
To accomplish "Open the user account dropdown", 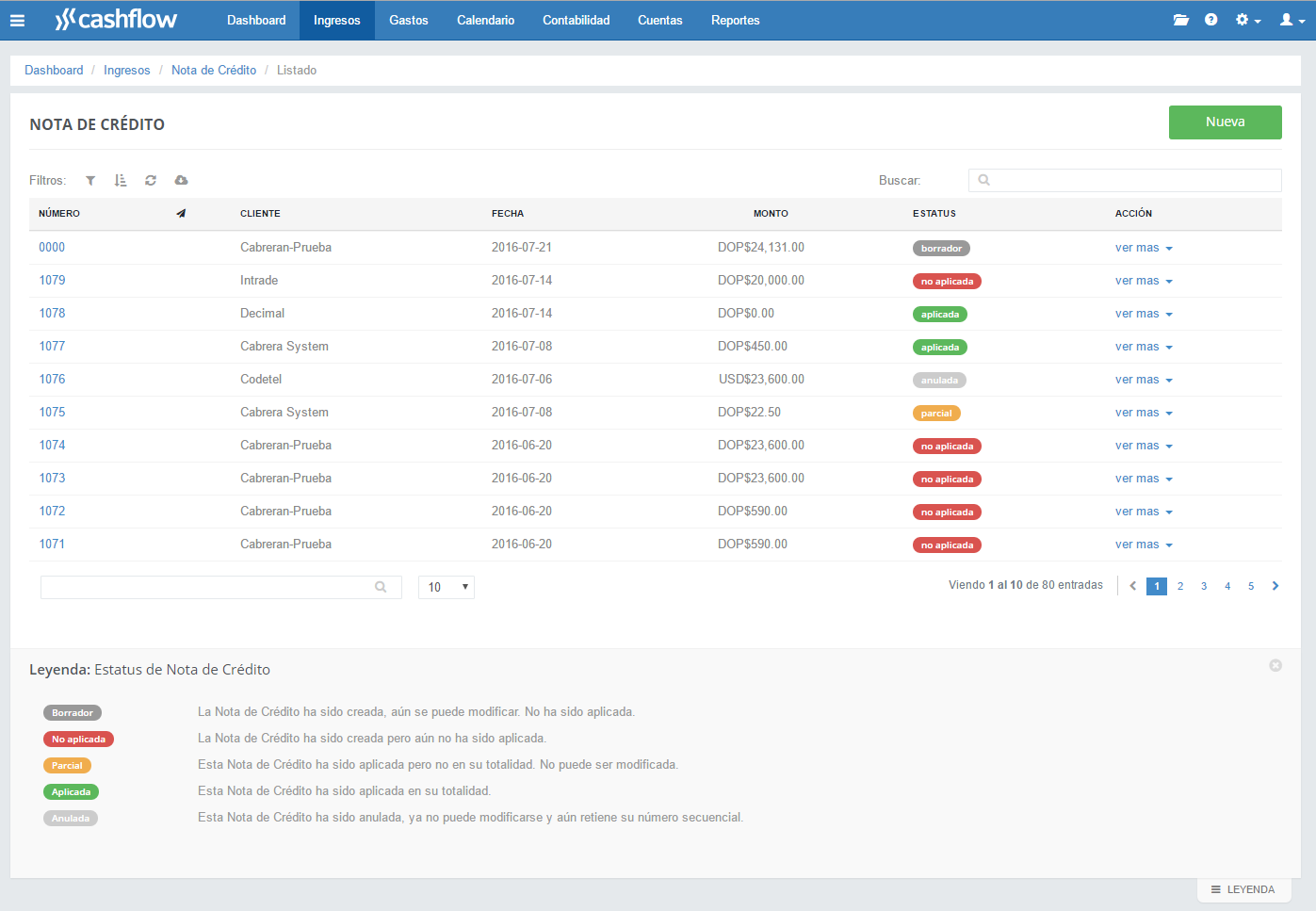I will point(1292,20).
